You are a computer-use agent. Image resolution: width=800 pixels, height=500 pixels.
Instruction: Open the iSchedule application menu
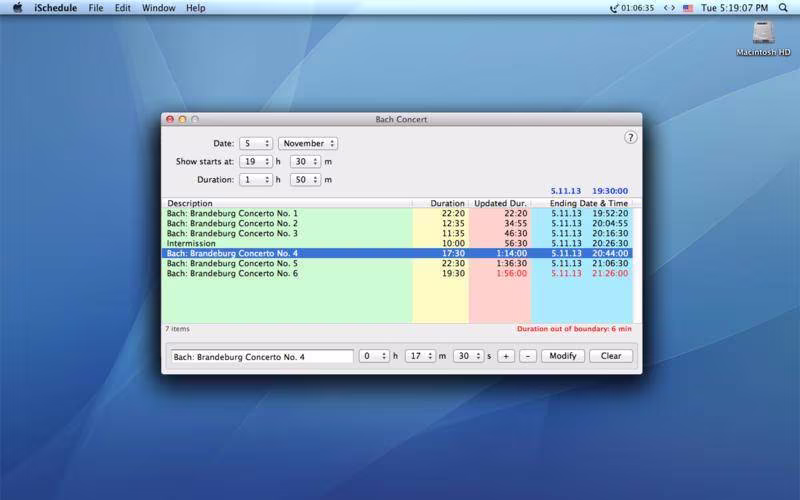coord(56,8)
